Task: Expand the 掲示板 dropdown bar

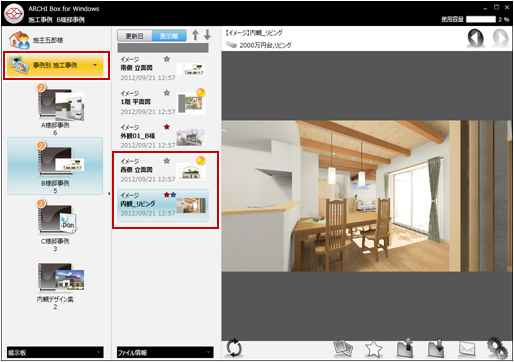Action: [55, 352]
